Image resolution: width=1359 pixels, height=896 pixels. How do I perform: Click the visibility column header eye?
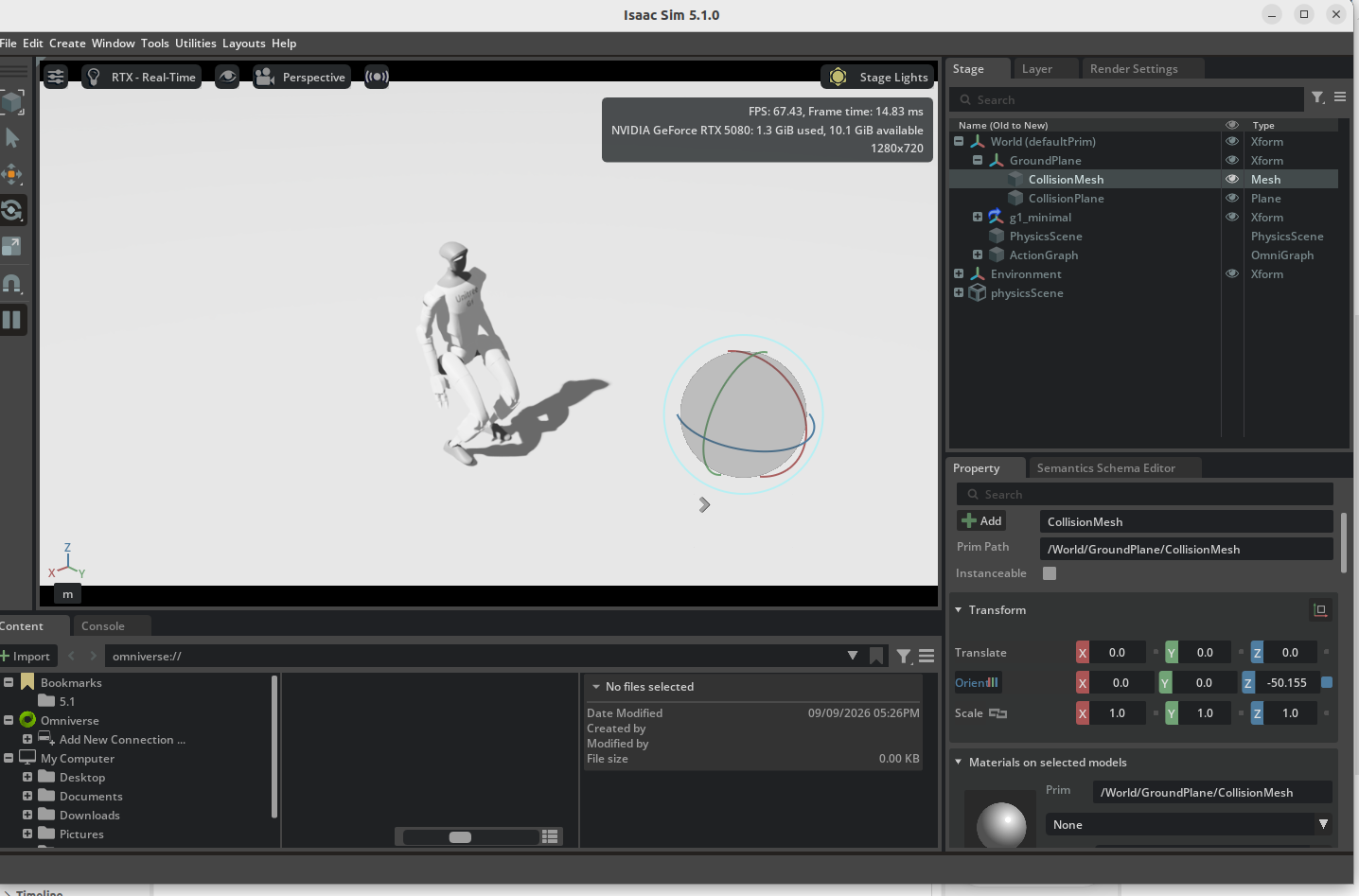tap(1232, 125)
